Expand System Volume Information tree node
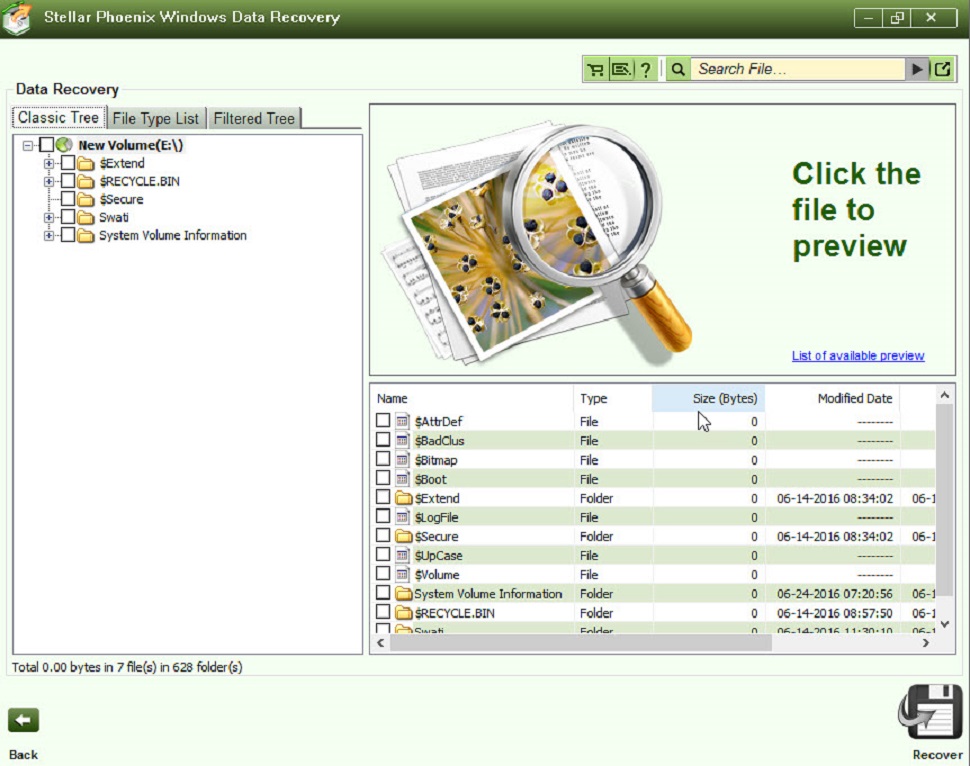970x766 pixels. tap(49, 236)
